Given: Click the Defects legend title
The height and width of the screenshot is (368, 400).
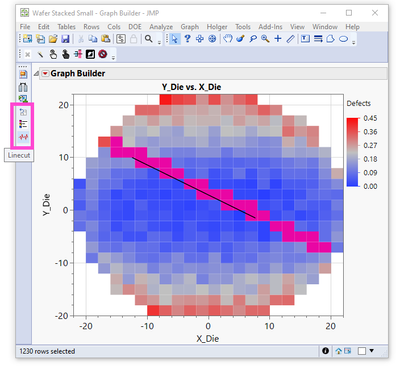Looking at the screenshot, I should (x=359, y=103).
